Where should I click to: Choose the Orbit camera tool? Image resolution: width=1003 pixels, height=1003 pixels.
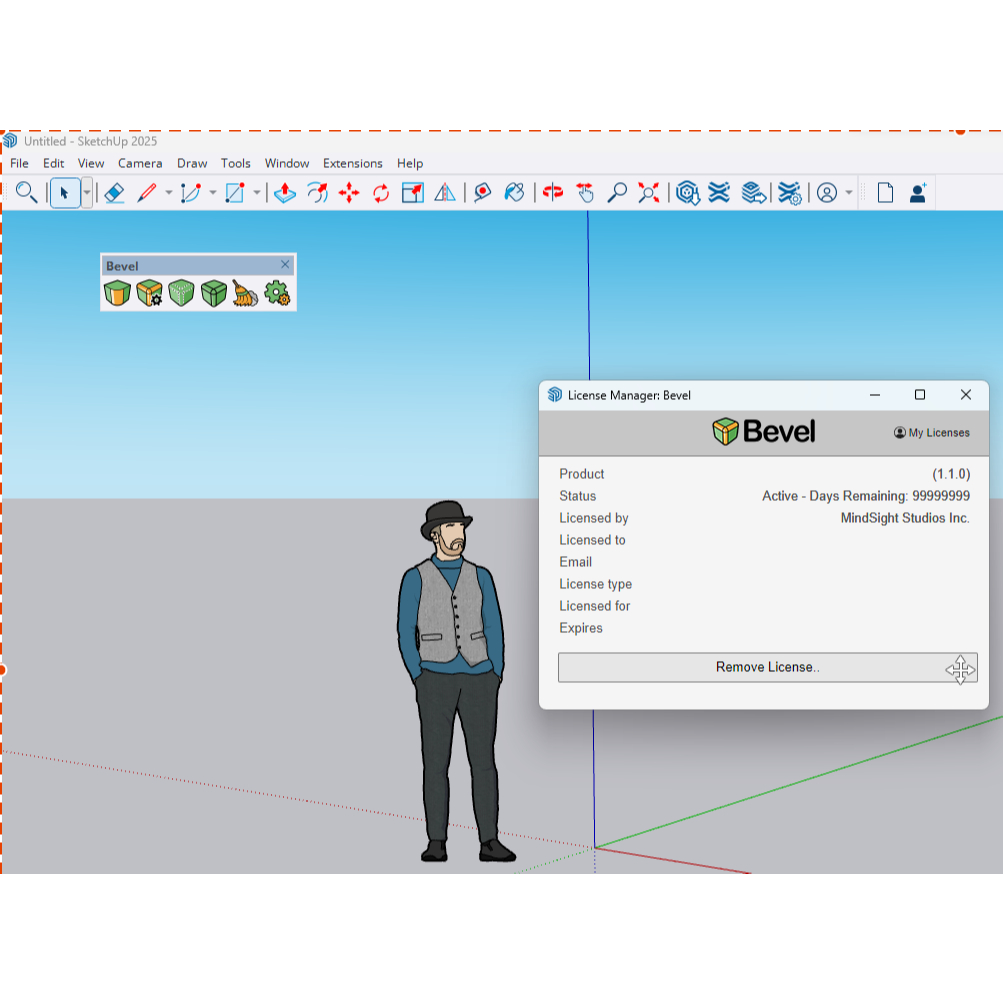click(x=553, y=193)
